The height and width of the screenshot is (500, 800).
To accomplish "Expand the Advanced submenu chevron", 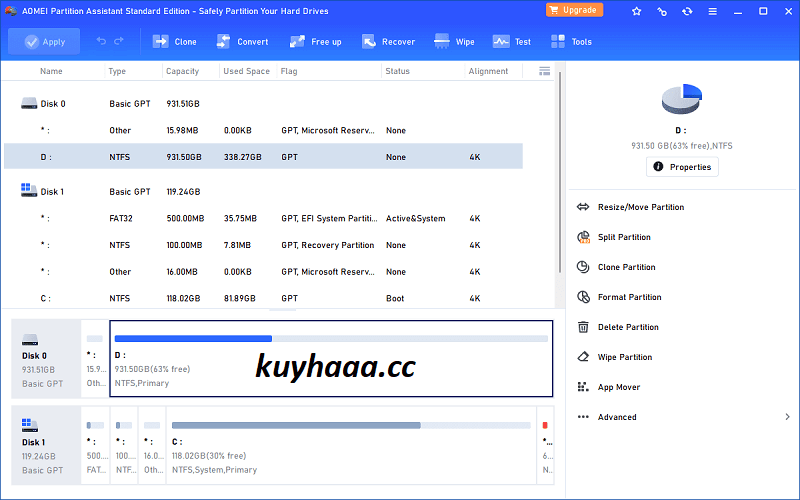I will [x=787, y=417].
